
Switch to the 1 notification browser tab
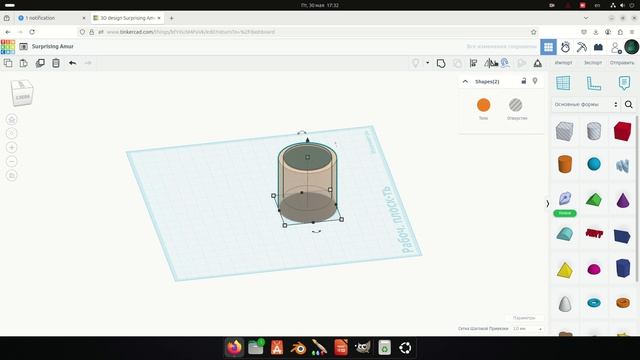[x=52, y=18]
